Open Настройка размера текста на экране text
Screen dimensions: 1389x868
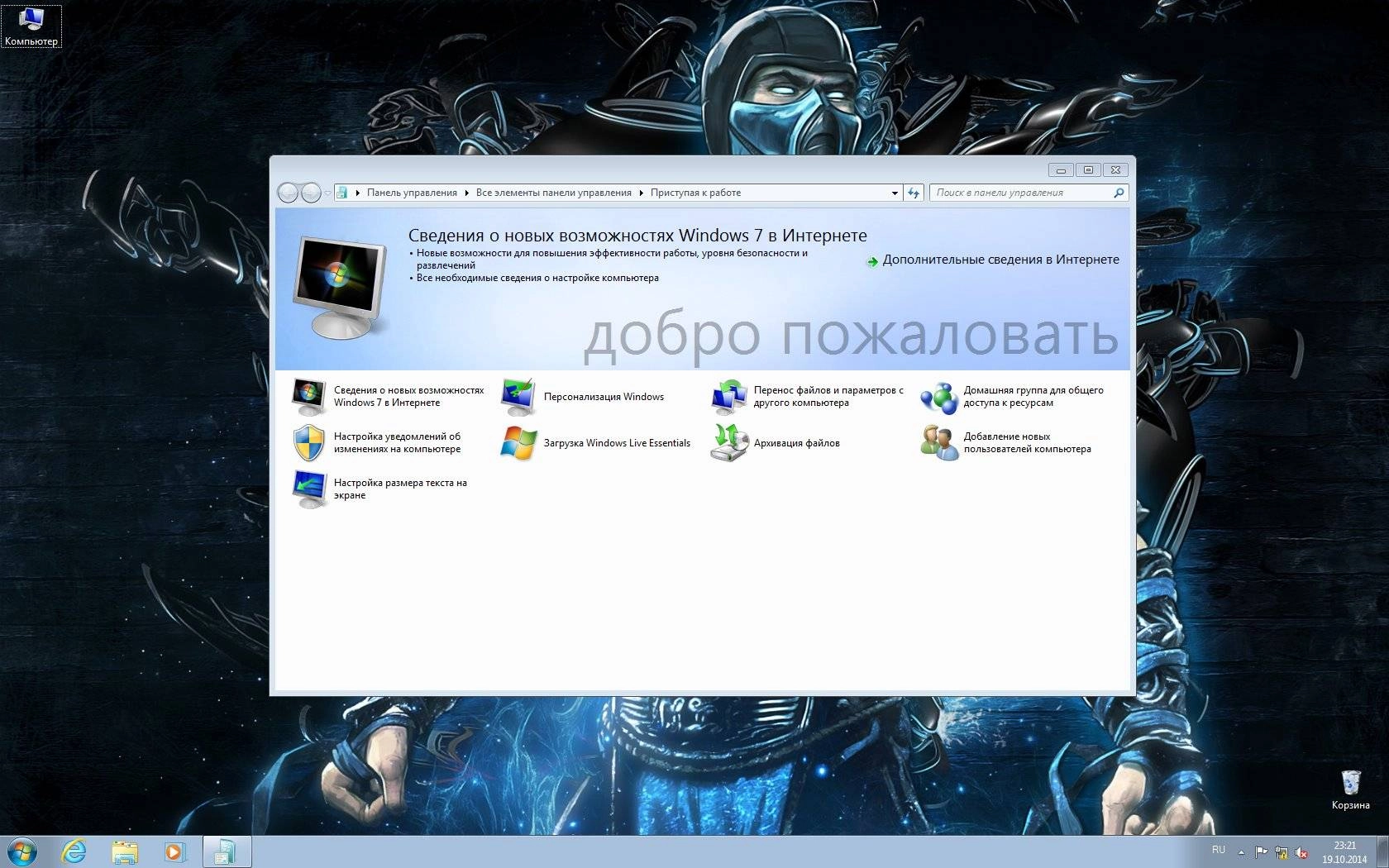coord(400,489)
